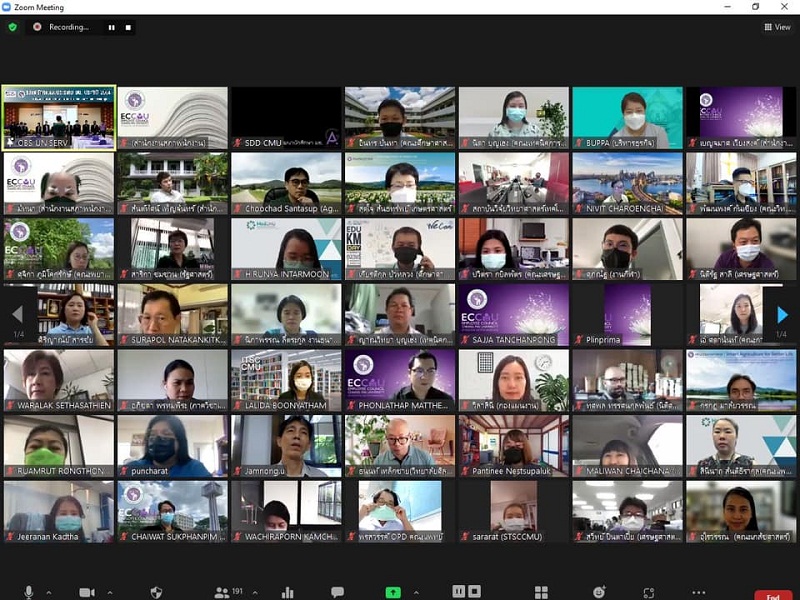
Task: Open the Polls bar chart icon
Action: coord(288,592)
